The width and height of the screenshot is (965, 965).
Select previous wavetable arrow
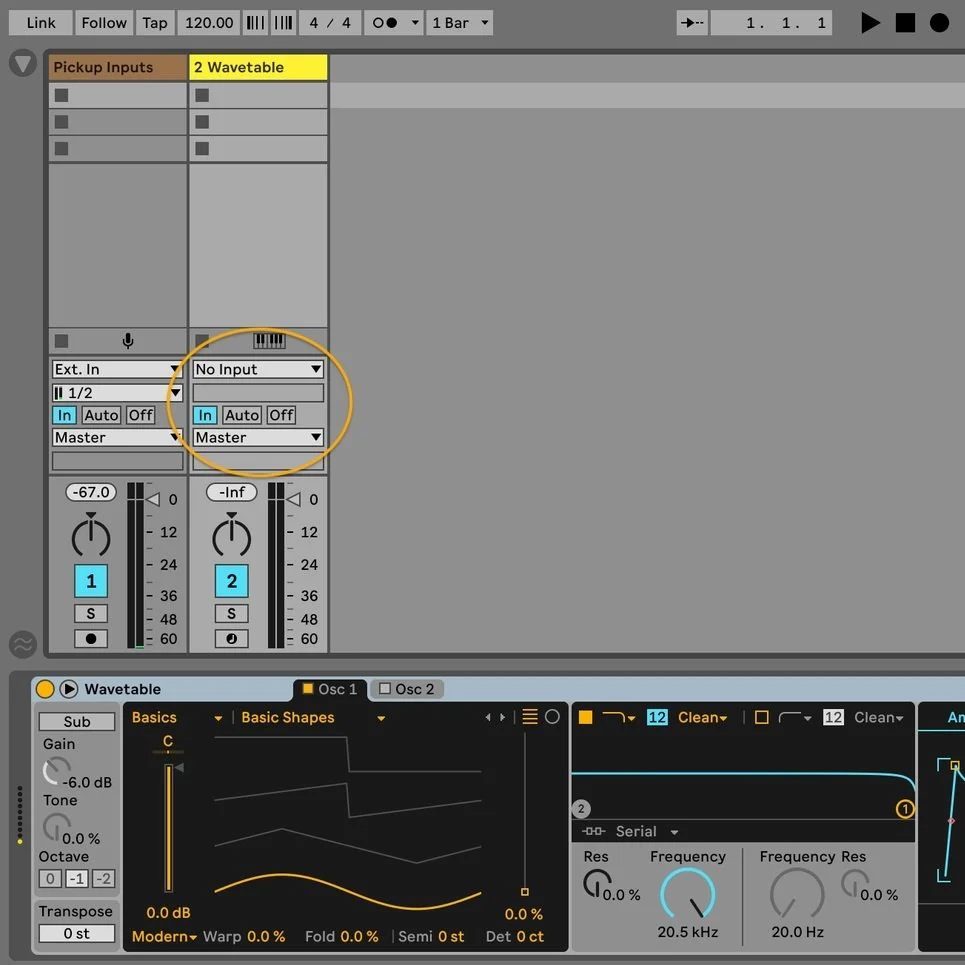tap(487, 717)
